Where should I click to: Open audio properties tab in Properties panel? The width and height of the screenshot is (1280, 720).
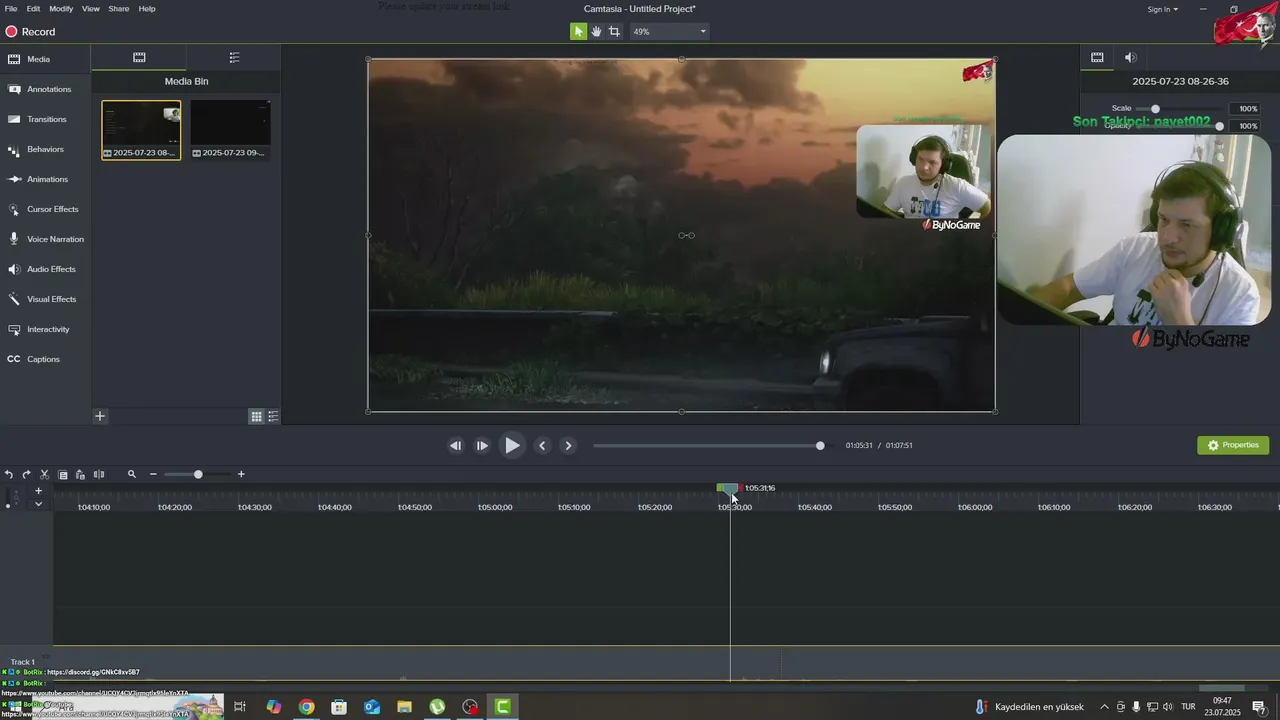1130,58
